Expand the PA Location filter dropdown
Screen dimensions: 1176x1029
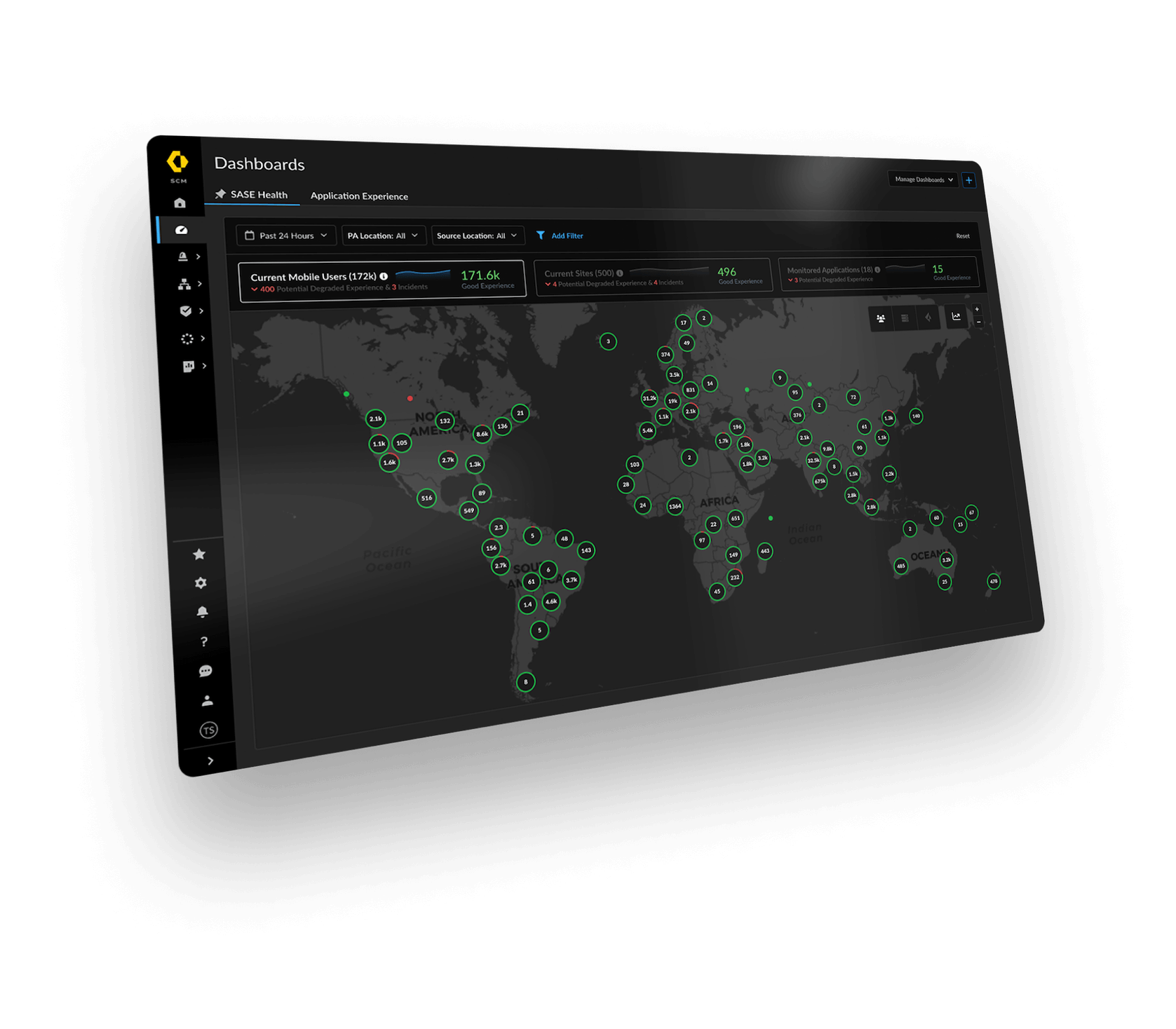click(x=383, y=236)
